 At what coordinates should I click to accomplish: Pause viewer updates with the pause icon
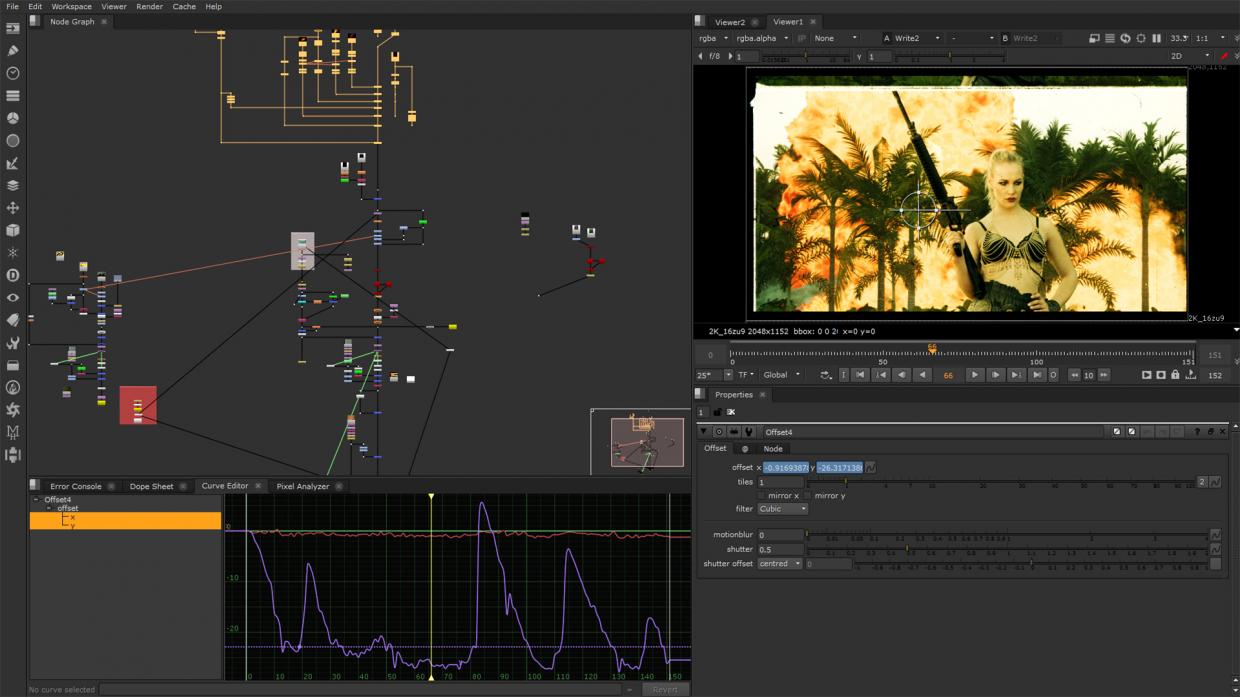(1157, 38)
